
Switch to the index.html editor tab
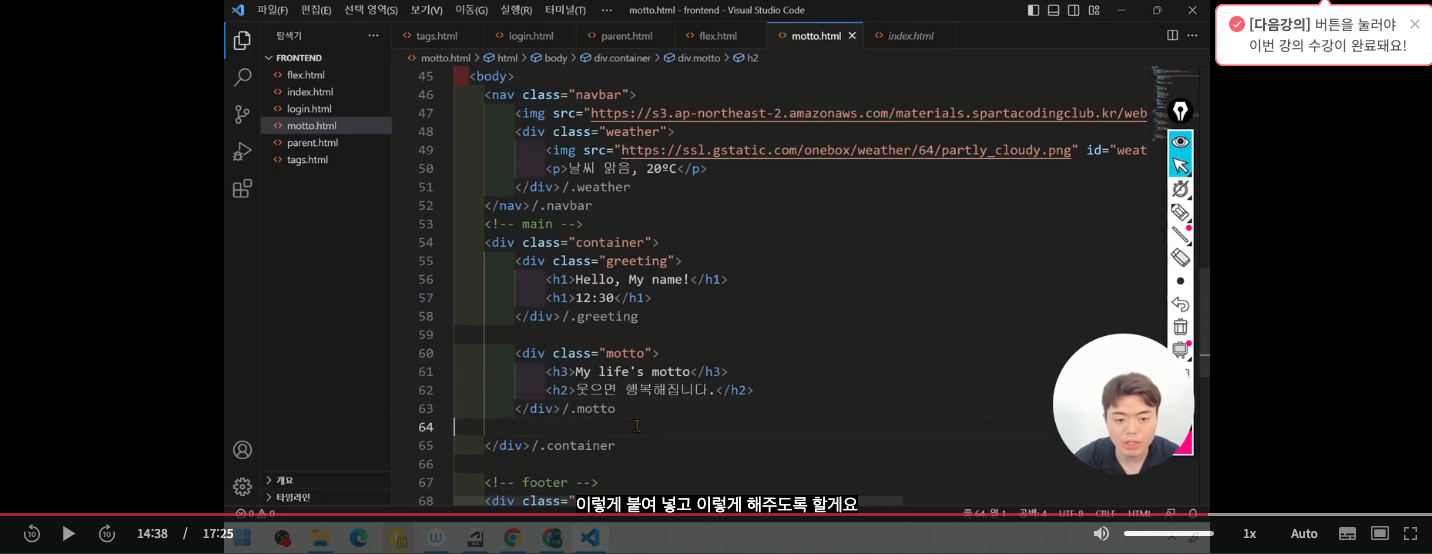910,35
